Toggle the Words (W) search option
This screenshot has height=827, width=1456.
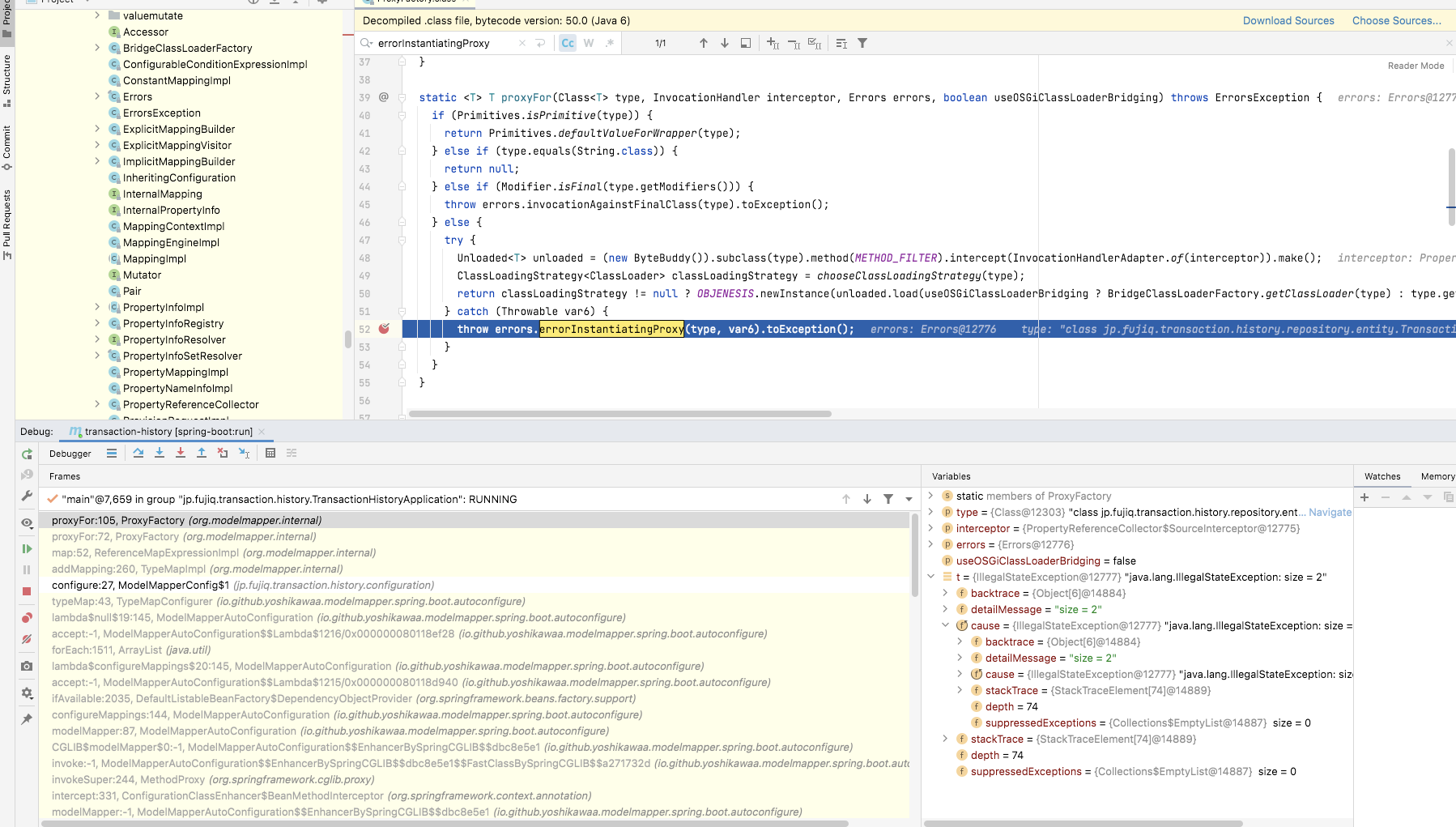point(589,44)
